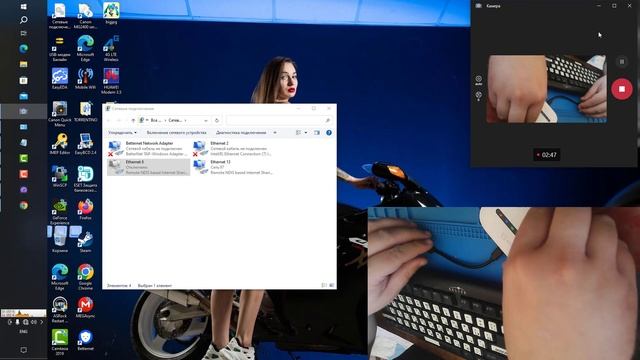Open Task View from the taskbar
The width and height of the screenshot is (640, 360).
tap(24, 33)
